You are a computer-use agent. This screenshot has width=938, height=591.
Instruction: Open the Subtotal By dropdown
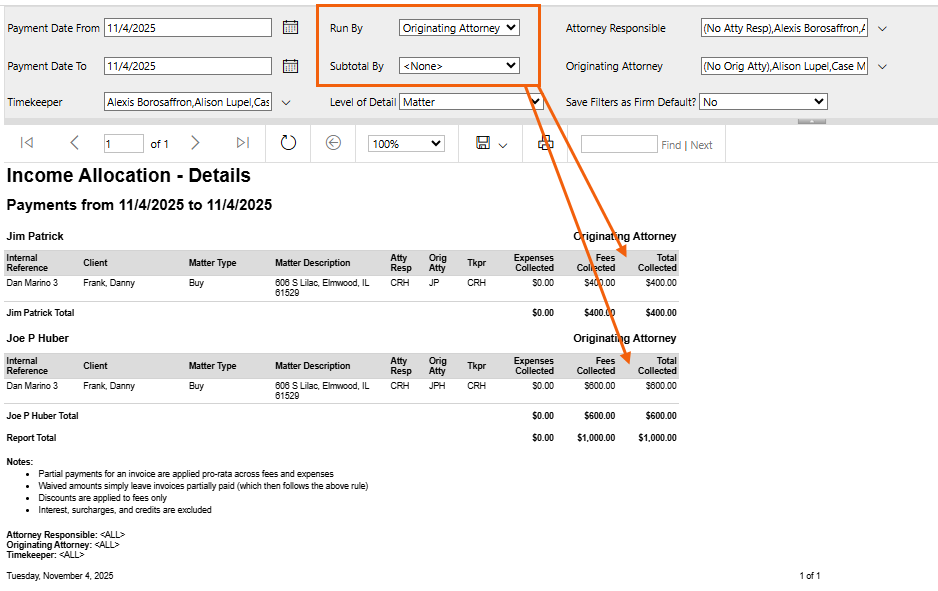tap(458, 66)
